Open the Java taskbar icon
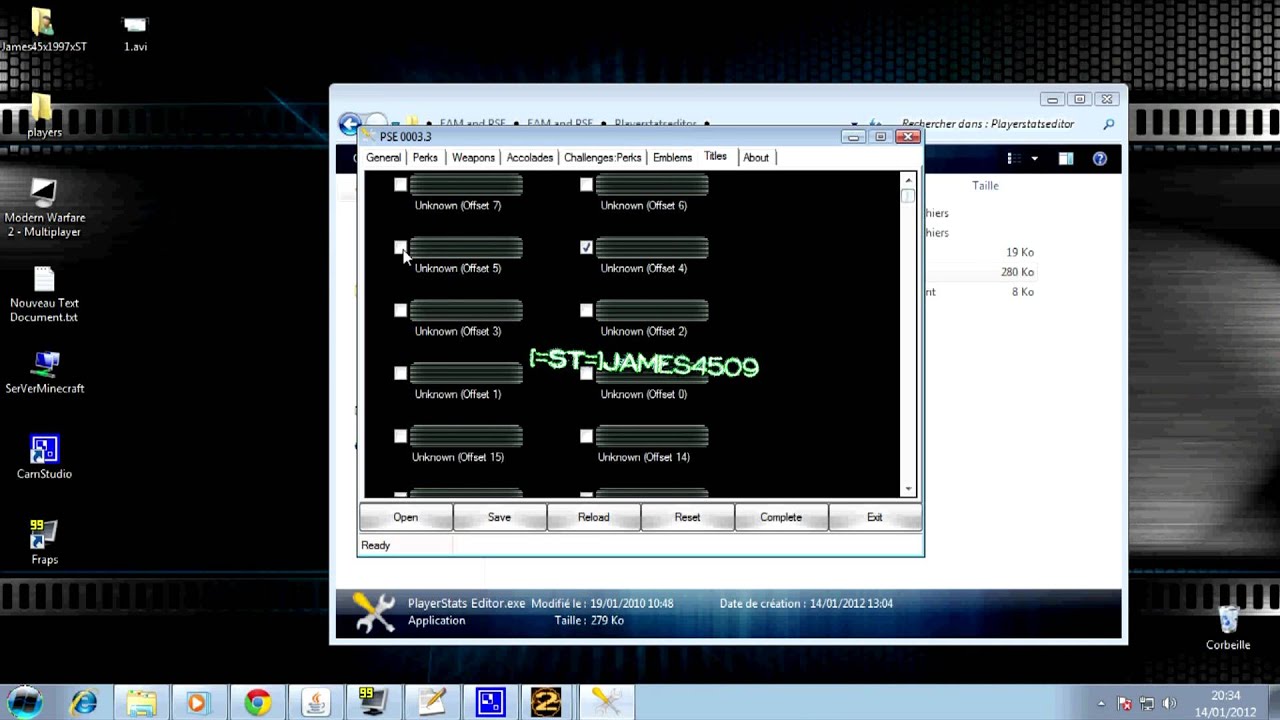This screenshot has width=1280, height=720. (x=315, y=703)
